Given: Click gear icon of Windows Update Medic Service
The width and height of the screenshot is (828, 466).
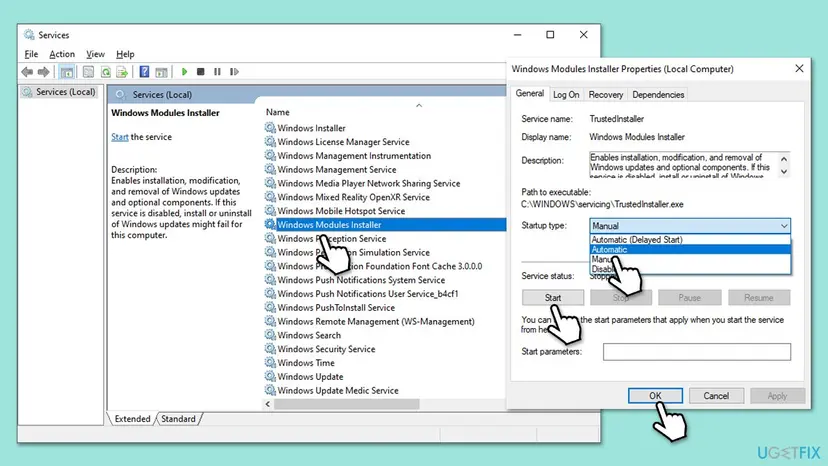Looking at the screenshot, I should coord(270,390).
